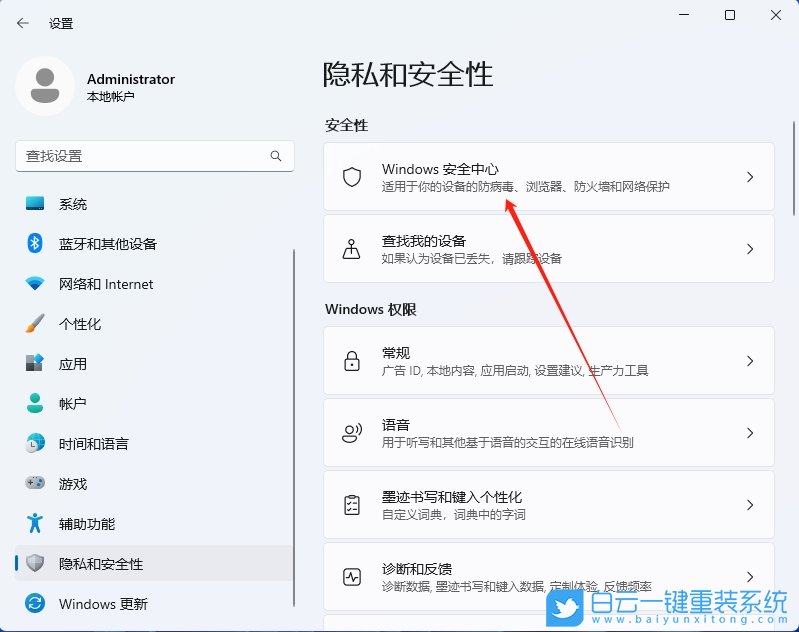Click the Windows 更新 sync icon
This screenshot has width=799, height=632.
pyautogui.click(x=35, y=603)
